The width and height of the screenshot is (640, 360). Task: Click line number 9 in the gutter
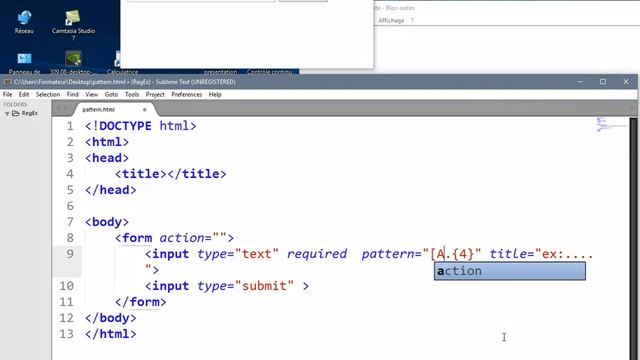pos(70,254)
